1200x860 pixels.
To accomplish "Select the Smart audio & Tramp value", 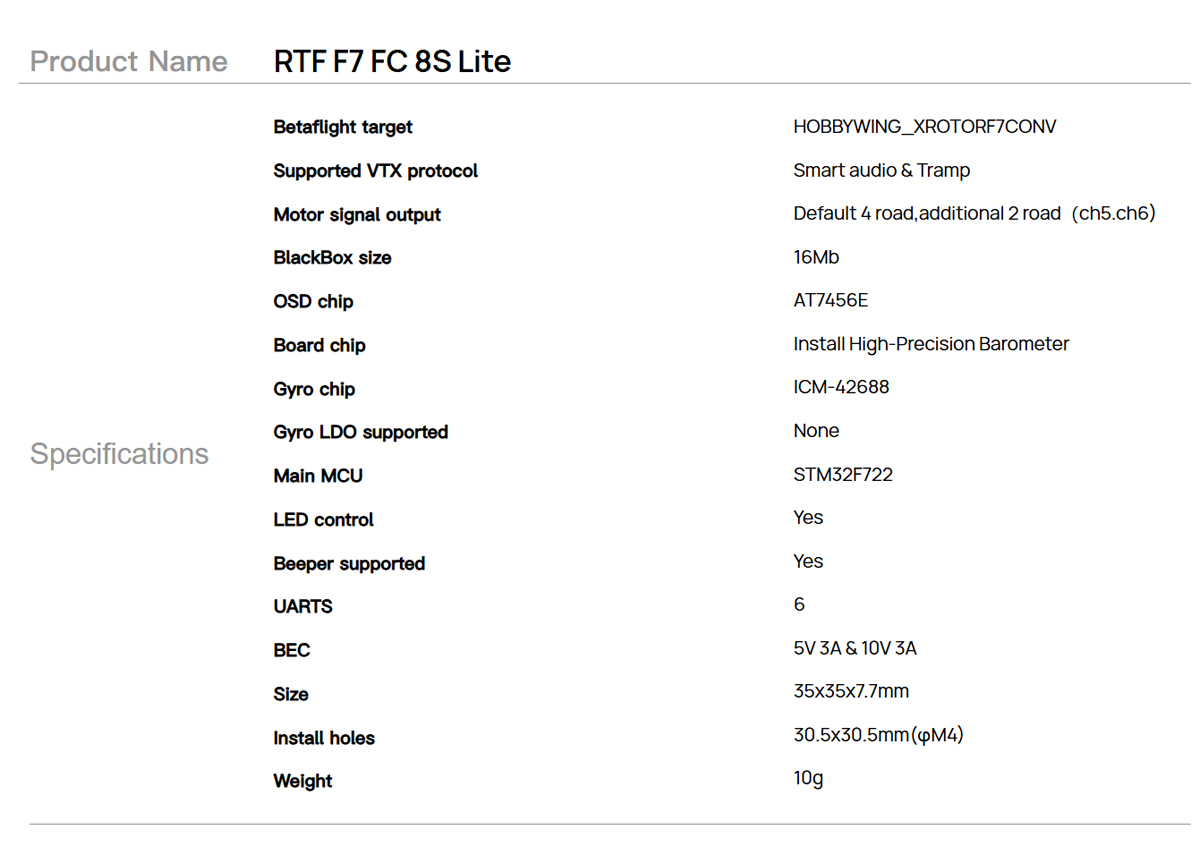I will (x=881, y=171).
